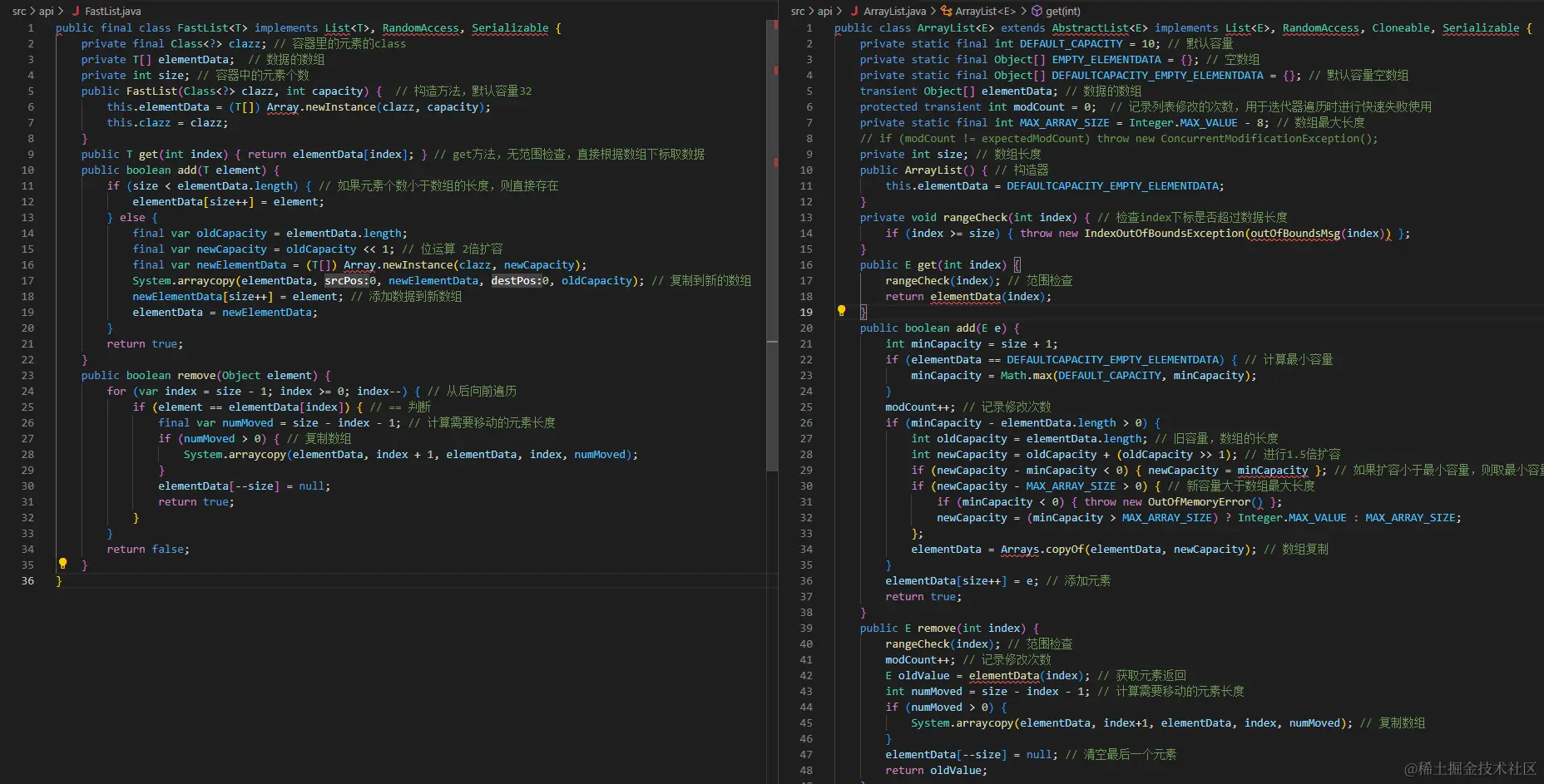1544x784 pixels.
Task: Click 'outOfBoundsMsg' in ArrayList.java
Action: click(x=1295, y=234)
